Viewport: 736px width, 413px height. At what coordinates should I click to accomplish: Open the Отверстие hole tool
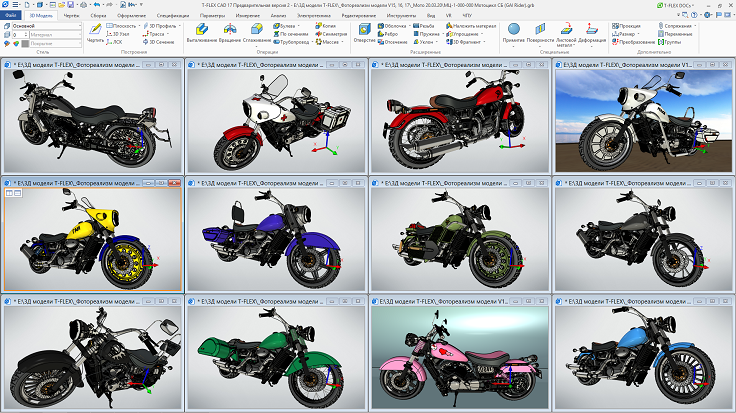[365, 33]
